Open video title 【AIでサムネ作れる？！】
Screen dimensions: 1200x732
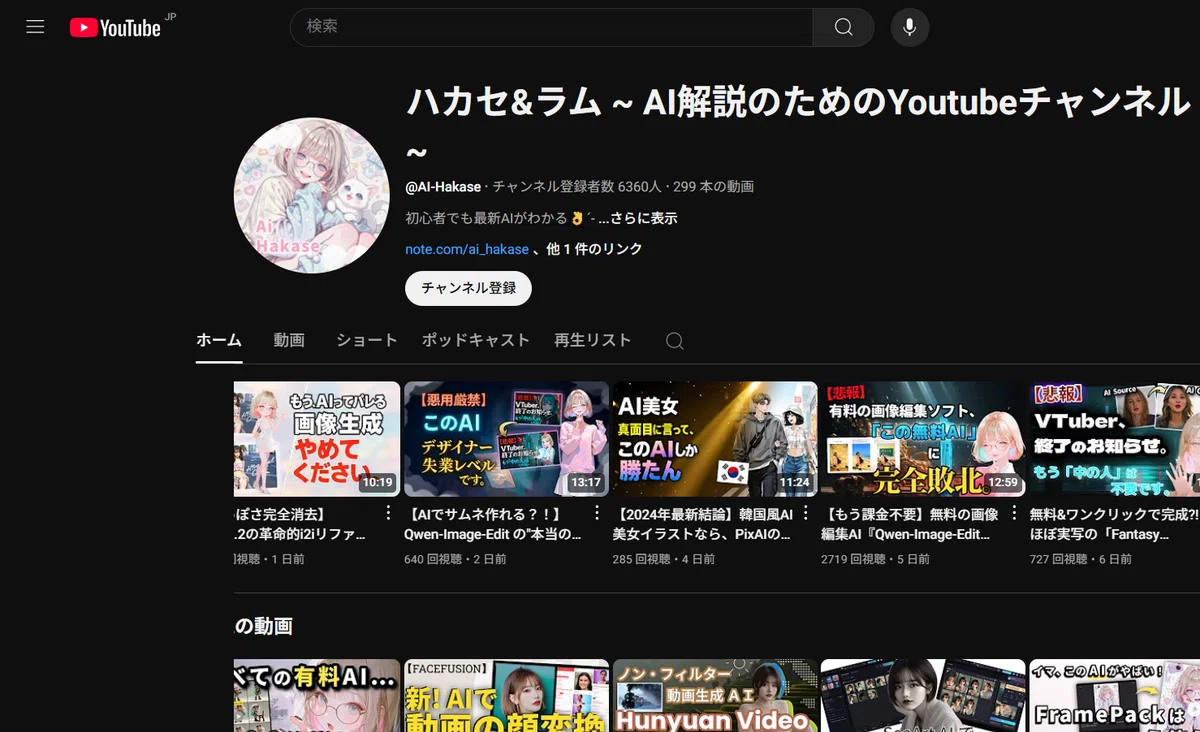(x=493, y=524)
